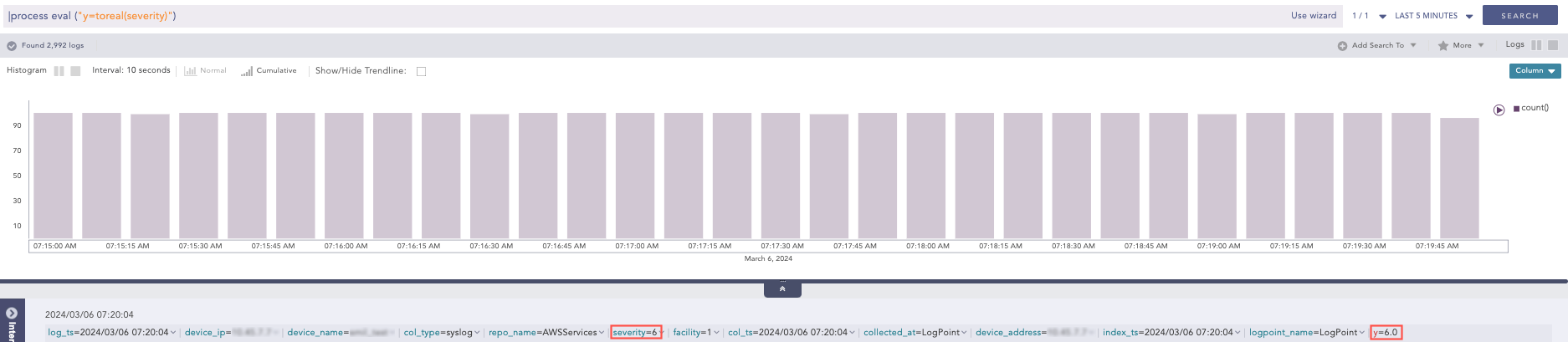
Task: Open the LAST 5 MINUTES time range dropdown
Action: tap(1433, 16)
